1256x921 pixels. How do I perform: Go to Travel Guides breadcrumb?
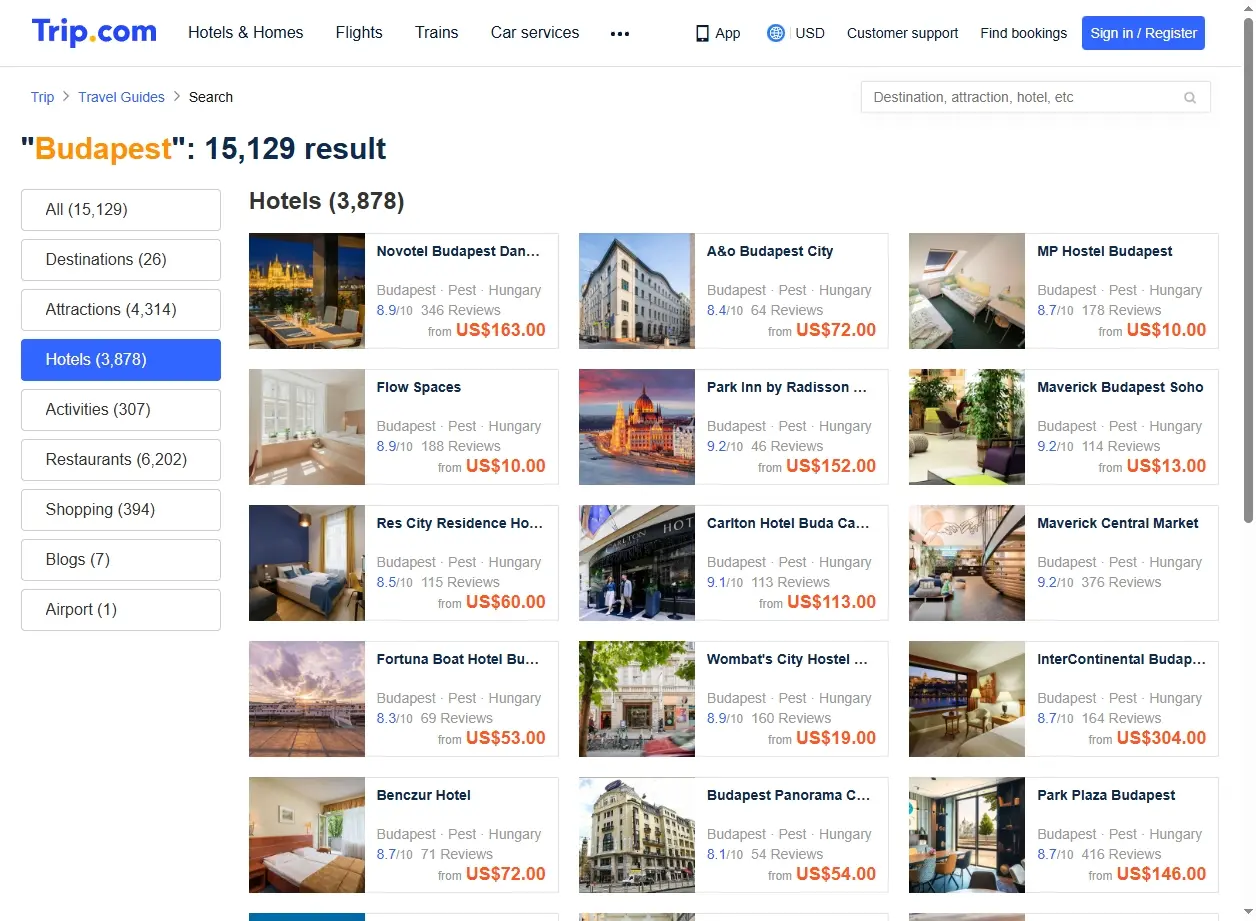(x=121, y=97)
